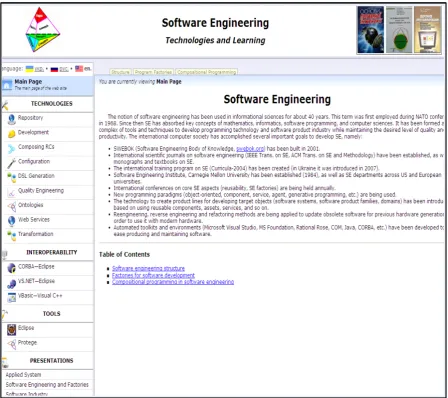448x398 pixels.
Task: Open the Program Factories tab
Action: [x=153, y=72]
